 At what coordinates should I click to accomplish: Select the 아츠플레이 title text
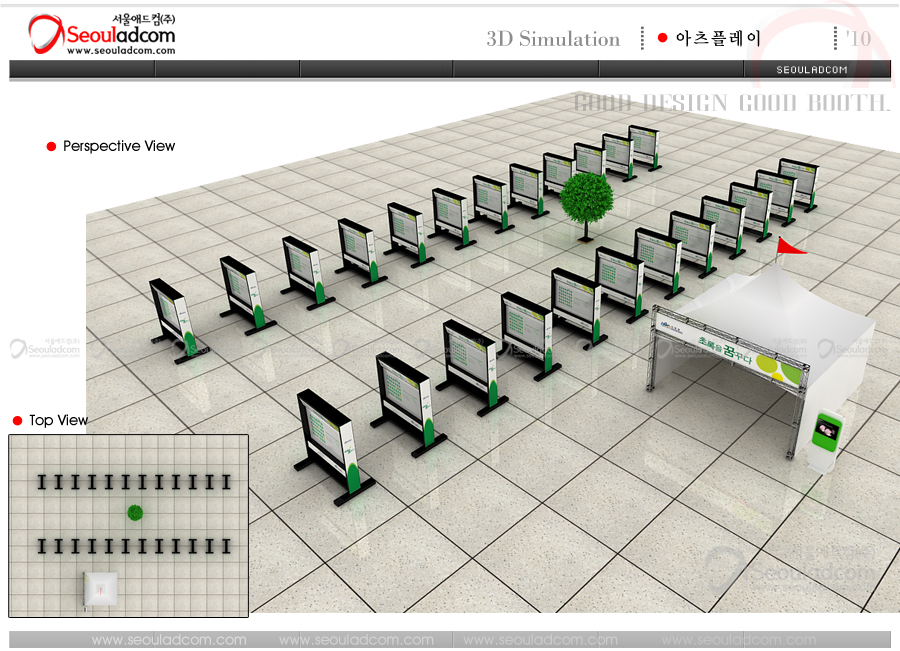pyautogui.click(x=718, y=38)
